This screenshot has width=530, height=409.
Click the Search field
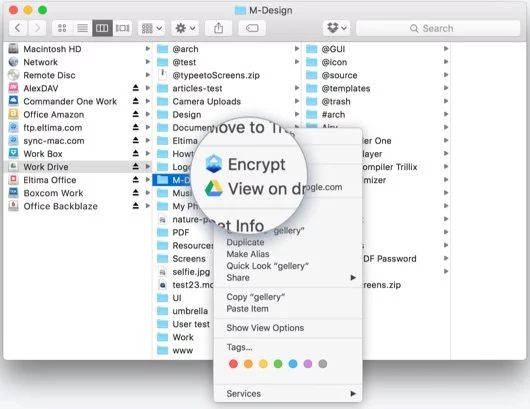pyautogui.click(x=438, y=28)
